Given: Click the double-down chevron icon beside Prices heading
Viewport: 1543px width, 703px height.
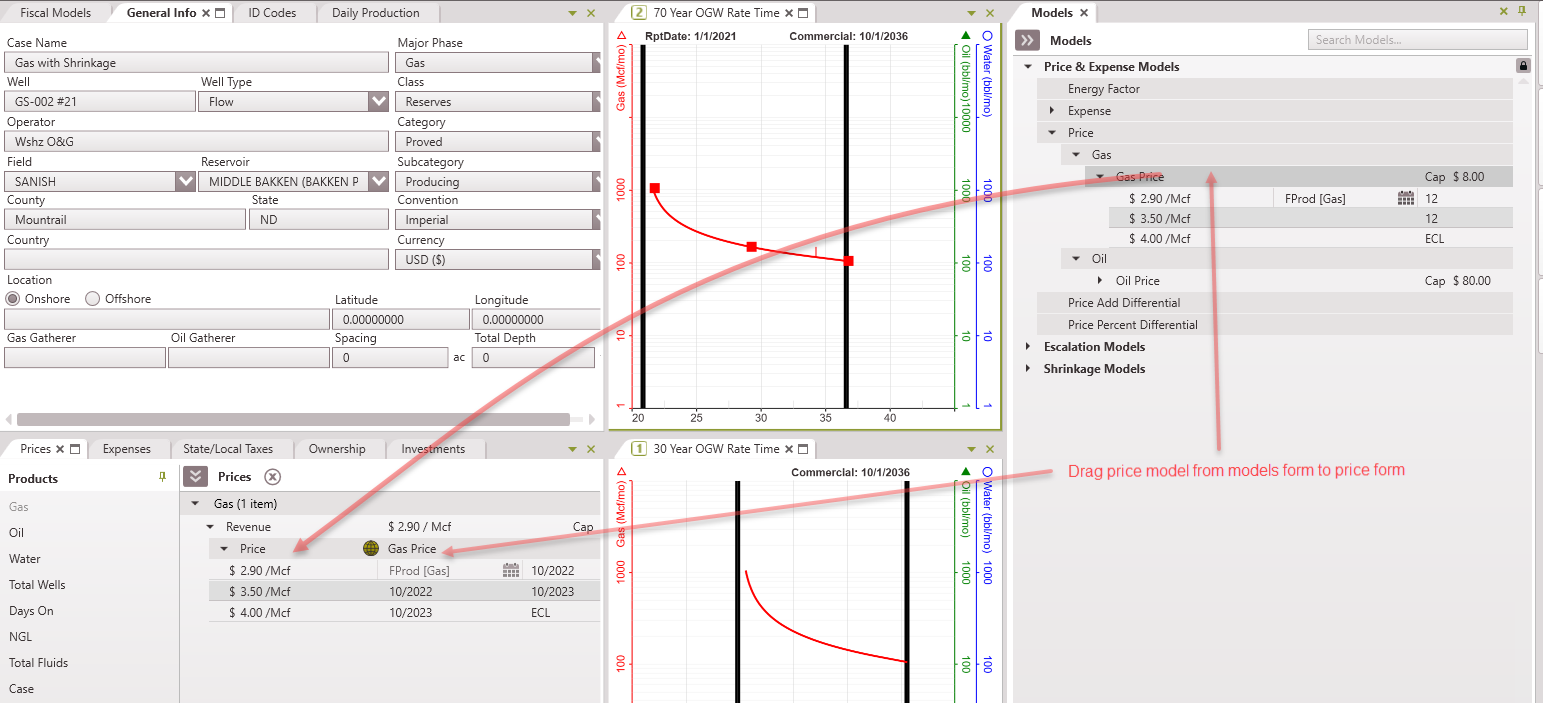Looking at the screenshot, I should (x=196, y=477).
